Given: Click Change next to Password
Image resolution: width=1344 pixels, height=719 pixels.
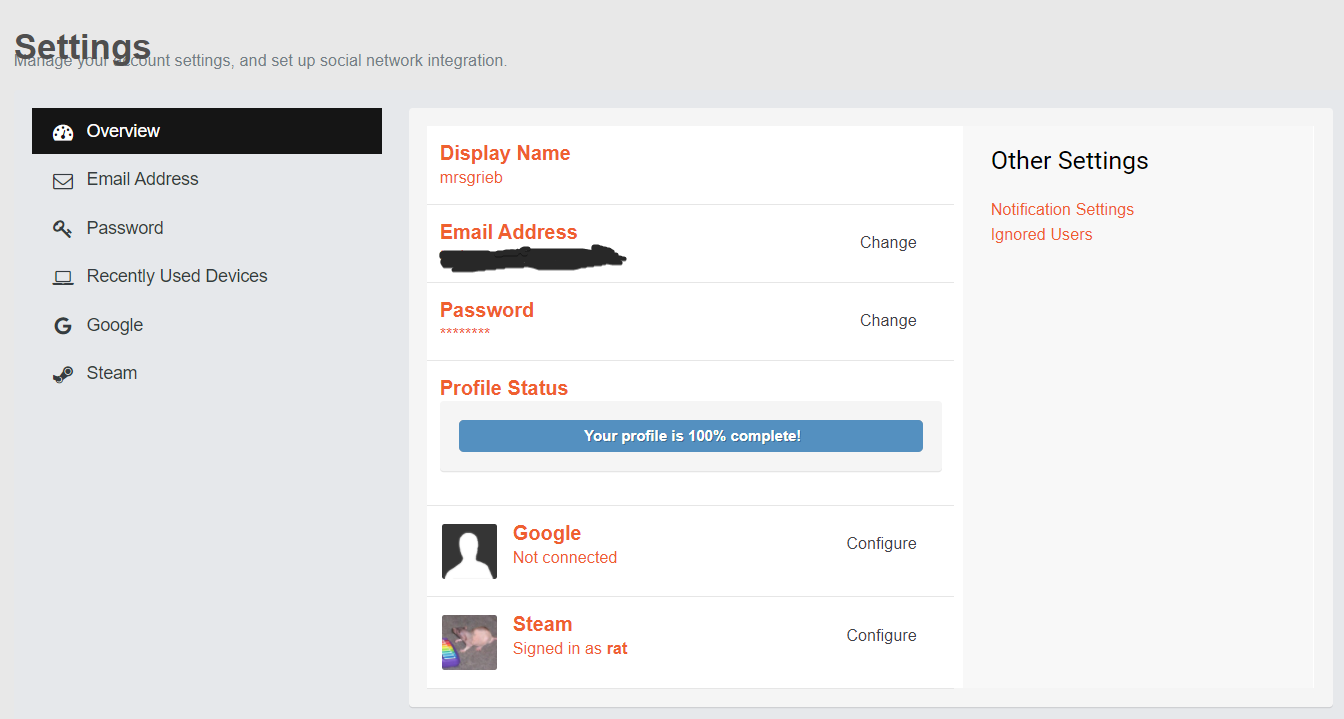Looking at the screenshot, I should tap(888, 320).
